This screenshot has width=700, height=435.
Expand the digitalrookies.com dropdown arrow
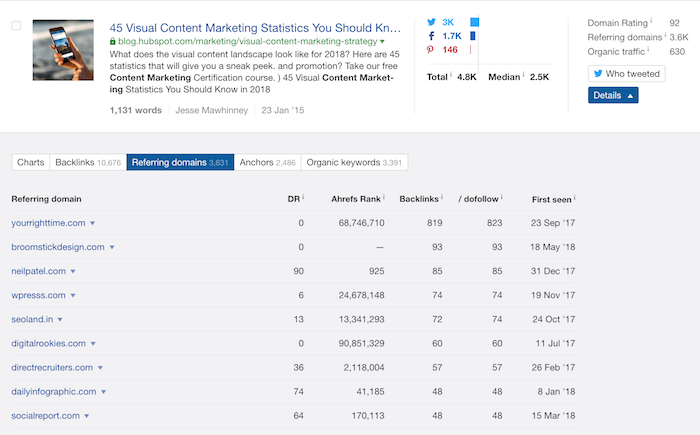point(93,343)
